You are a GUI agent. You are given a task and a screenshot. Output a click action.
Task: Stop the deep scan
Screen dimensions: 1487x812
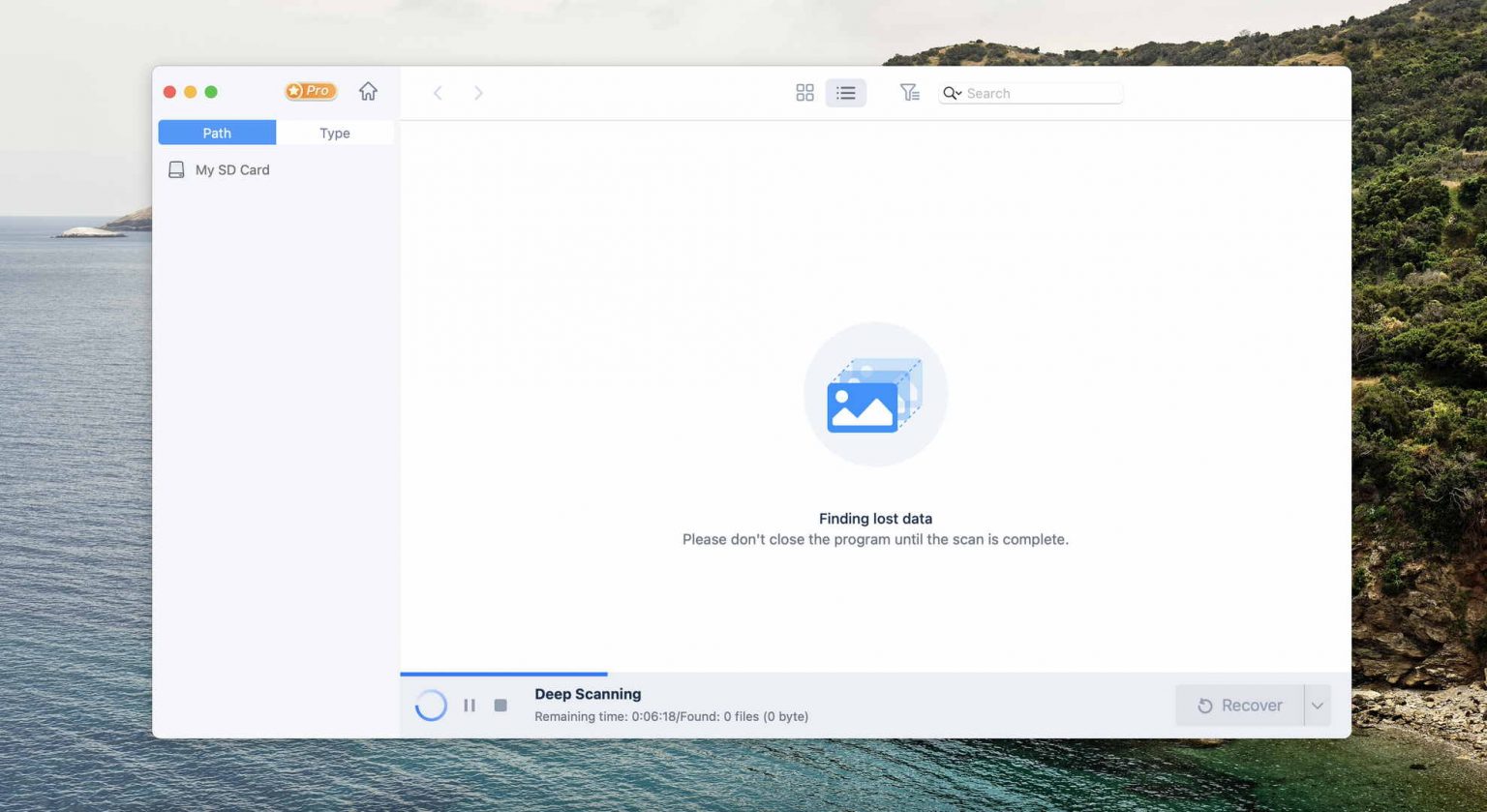point(501,706)
